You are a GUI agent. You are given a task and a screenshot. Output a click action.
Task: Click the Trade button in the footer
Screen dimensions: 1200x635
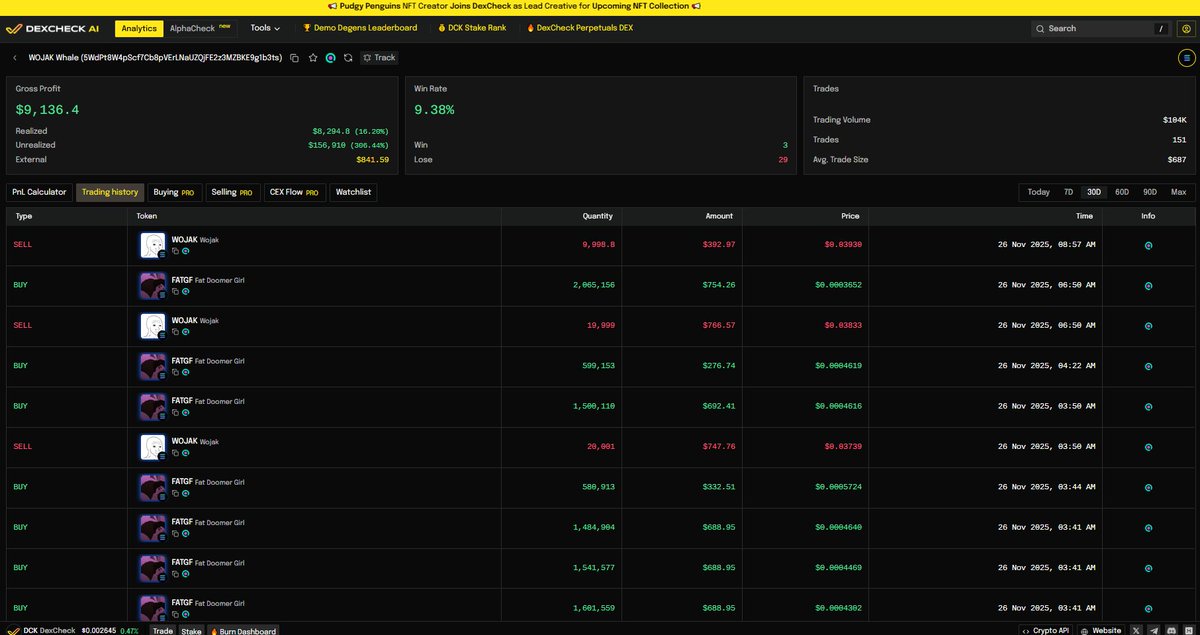(x=162, y=631)
